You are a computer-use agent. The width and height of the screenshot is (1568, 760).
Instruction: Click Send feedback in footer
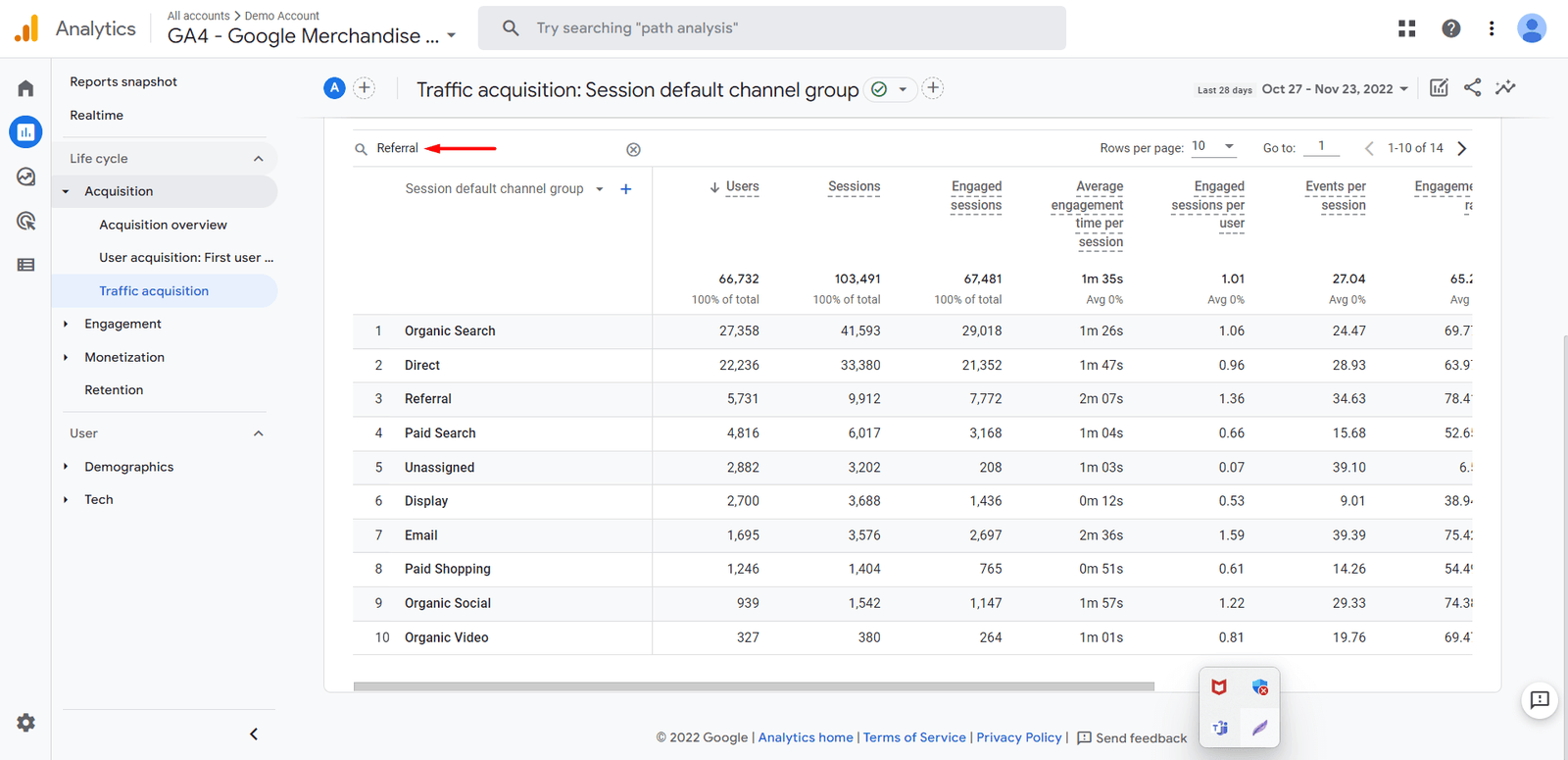click(x=1132, y=737)
